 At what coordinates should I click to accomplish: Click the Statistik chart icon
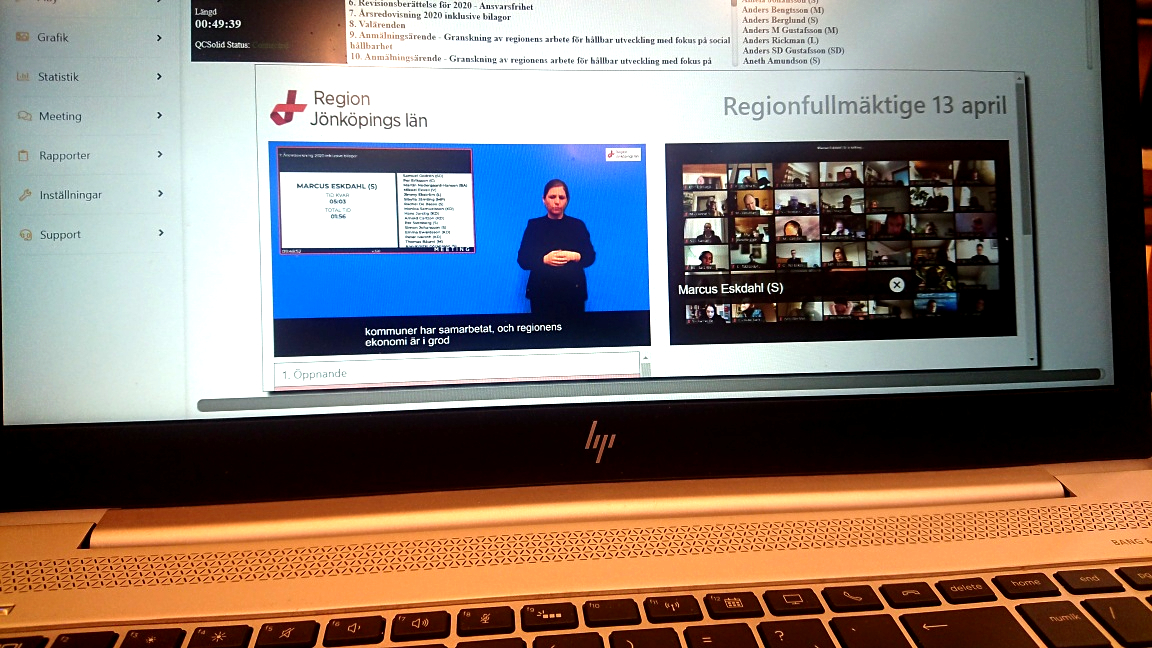click(23, 76)
